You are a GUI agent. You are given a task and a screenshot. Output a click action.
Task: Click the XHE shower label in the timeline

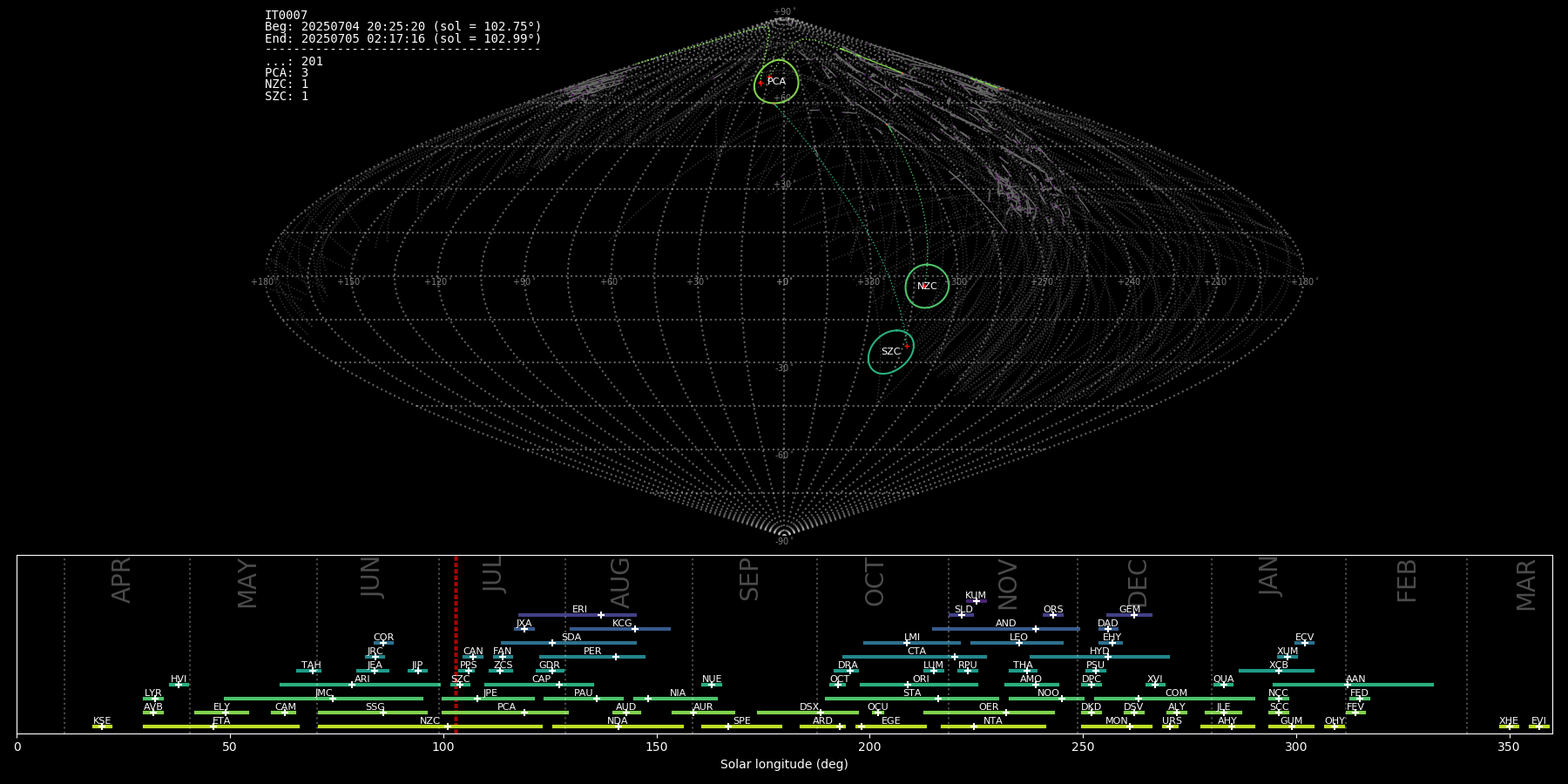pos(1509,720)
